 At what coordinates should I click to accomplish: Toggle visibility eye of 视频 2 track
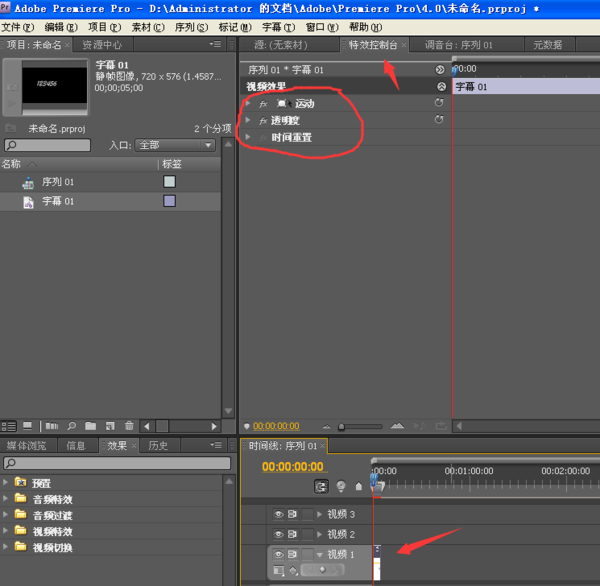279,534
